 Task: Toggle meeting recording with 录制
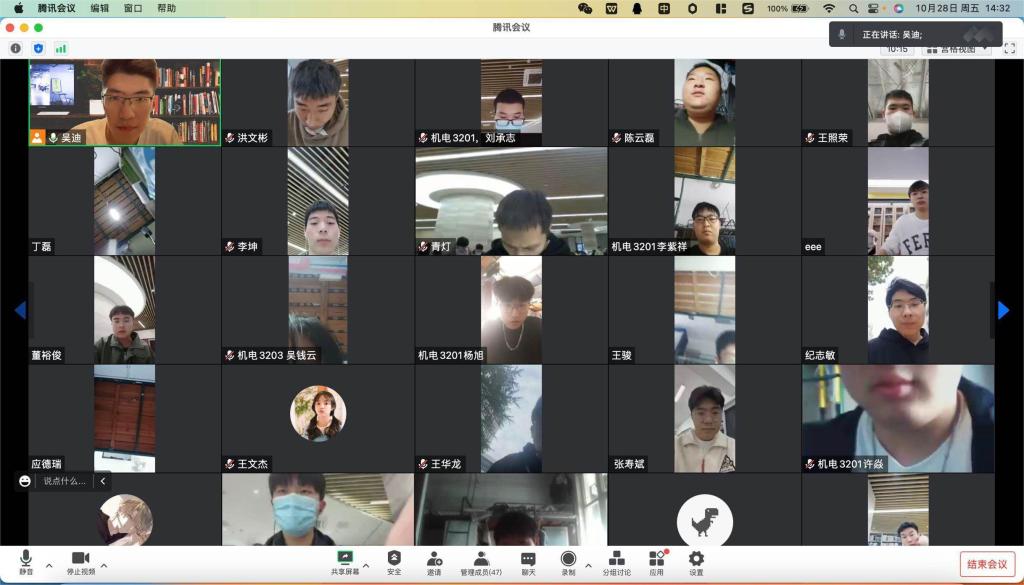568,562
